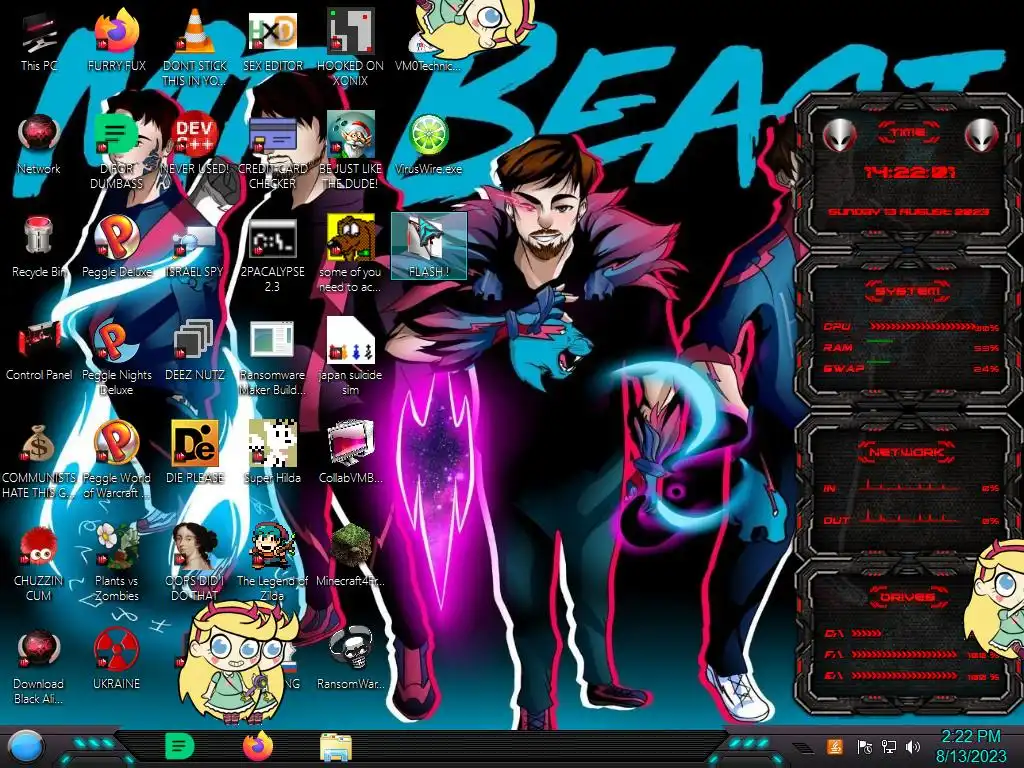
Task: Open the network status tray icon
Action: pyautogui.click(x=889, y=746)
